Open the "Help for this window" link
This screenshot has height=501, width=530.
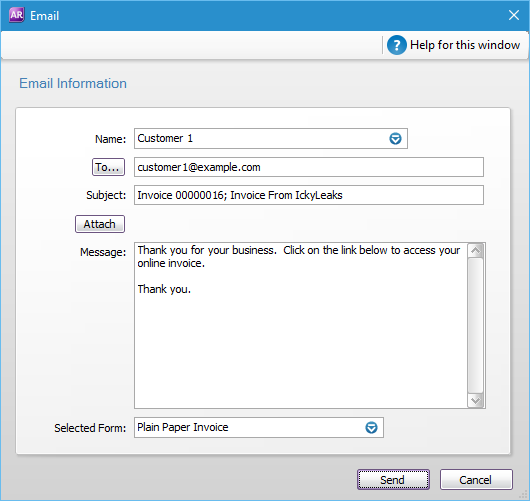click(465, 45)
